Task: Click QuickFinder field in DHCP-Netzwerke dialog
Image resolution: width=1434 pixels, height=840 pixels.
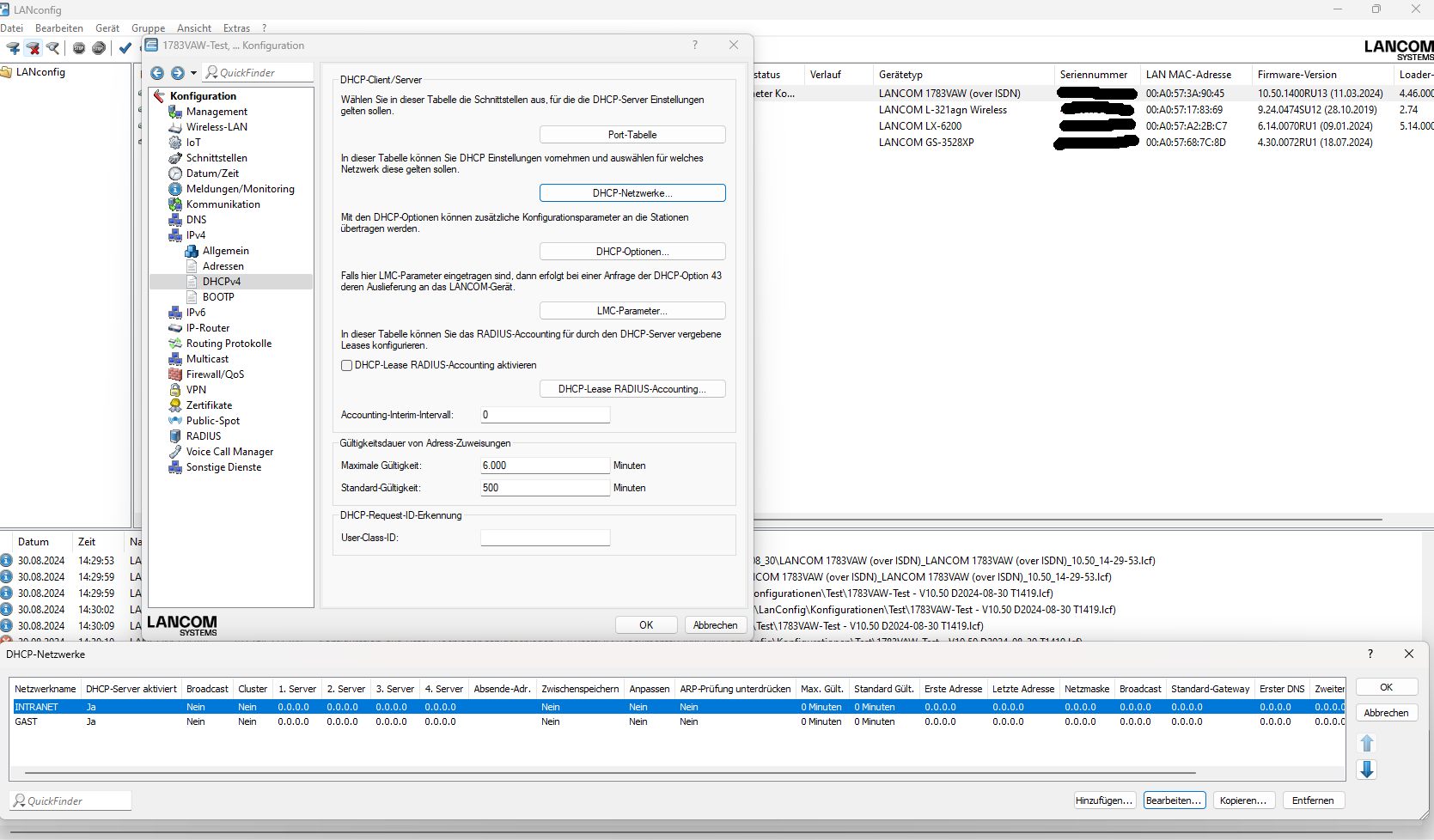Action: [70, 800]
